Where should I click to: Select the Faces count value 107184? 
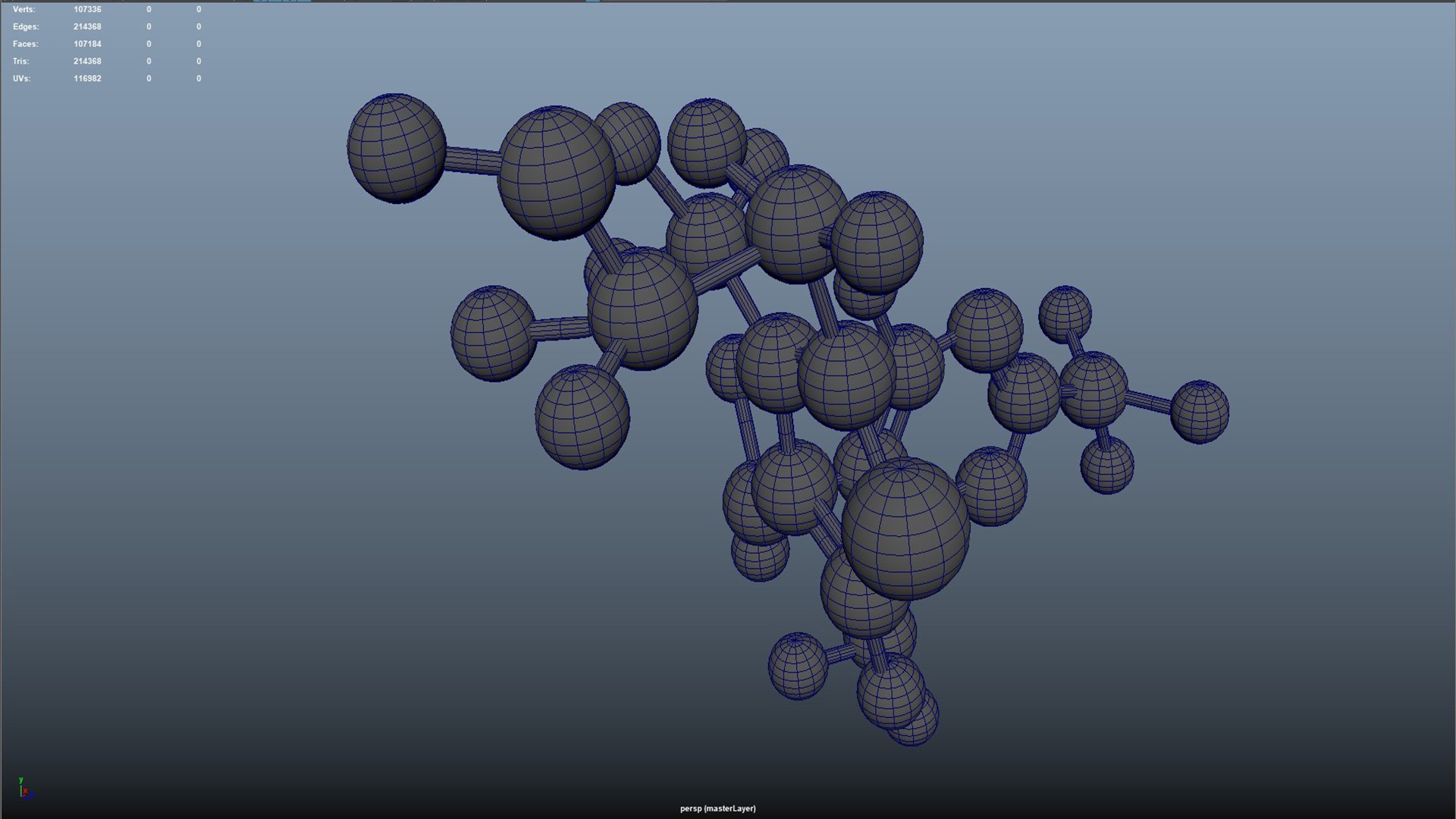pyautogui.click(x=87, y=44)
